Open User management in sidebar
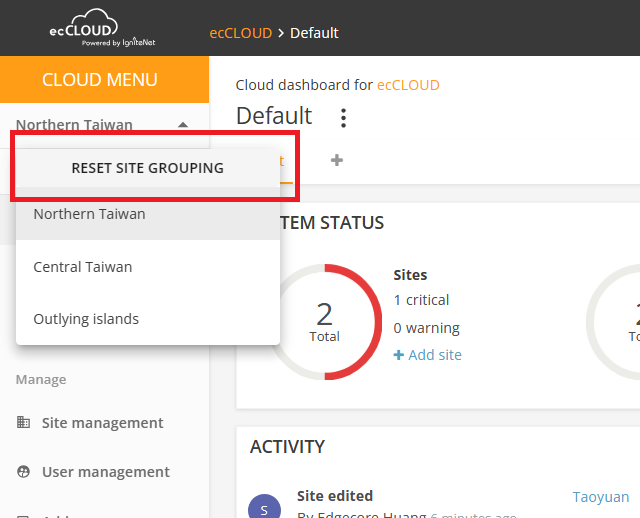This screenshot has width=640, height=518. [x=105, y=472]
